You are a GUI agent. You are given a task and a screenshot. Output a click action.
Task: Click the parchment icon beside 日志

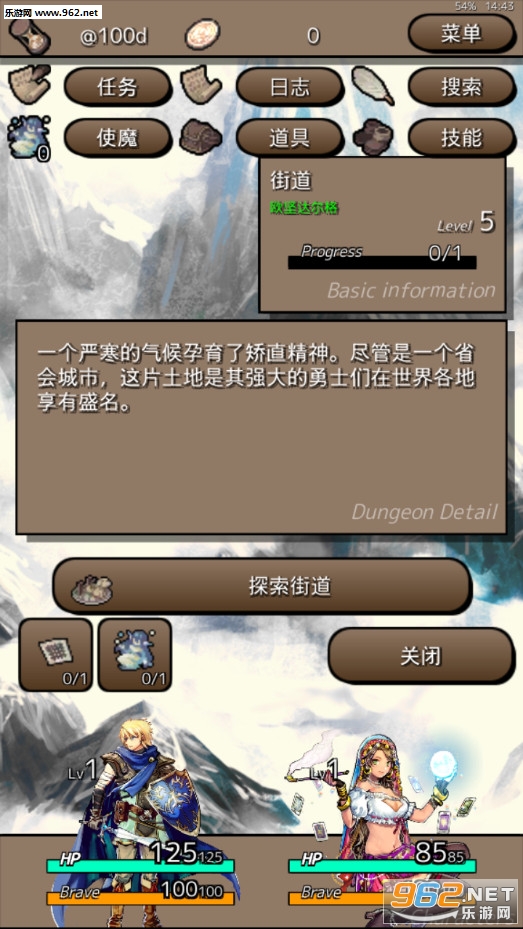pos(201,87)
